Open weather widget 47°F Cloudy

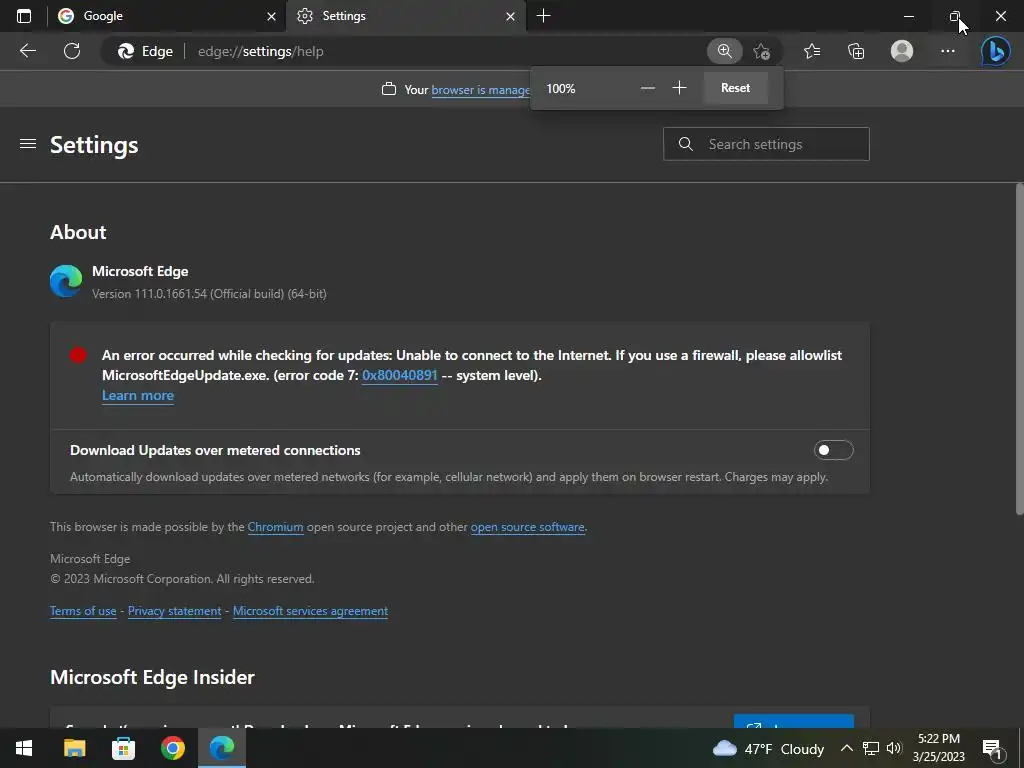(768, 748)
